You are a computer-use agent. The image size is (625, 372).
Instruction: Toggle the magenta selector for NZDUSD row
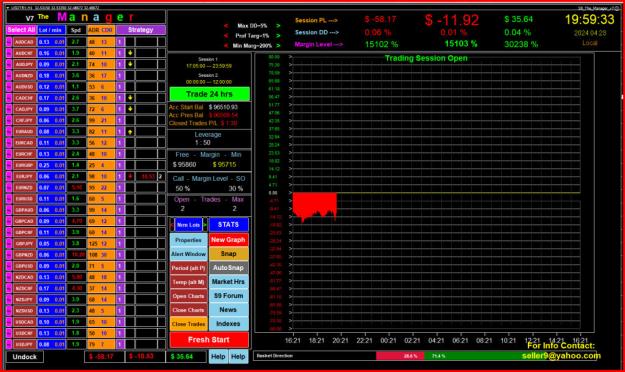click(9, 311)
